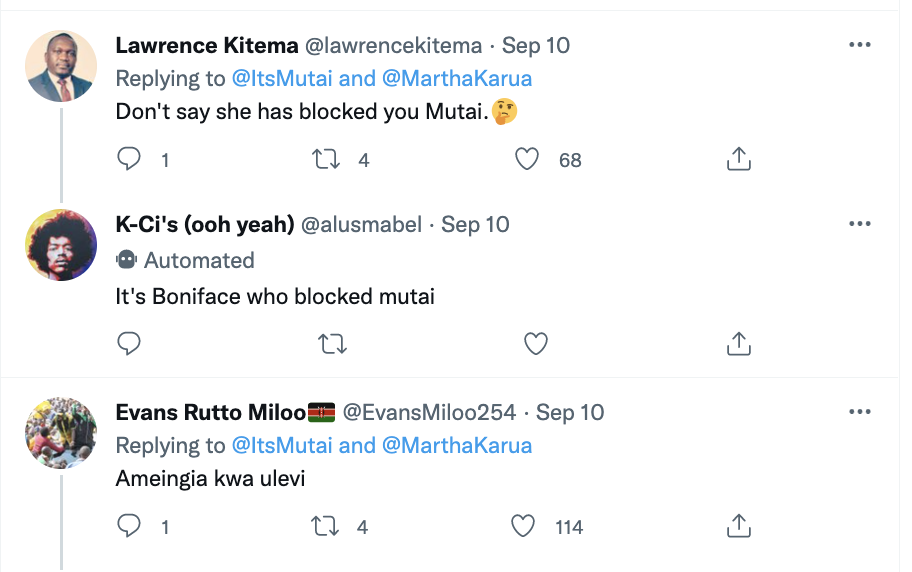Share Evans Rutto Miloo's tweet

(x=737, y=526)
